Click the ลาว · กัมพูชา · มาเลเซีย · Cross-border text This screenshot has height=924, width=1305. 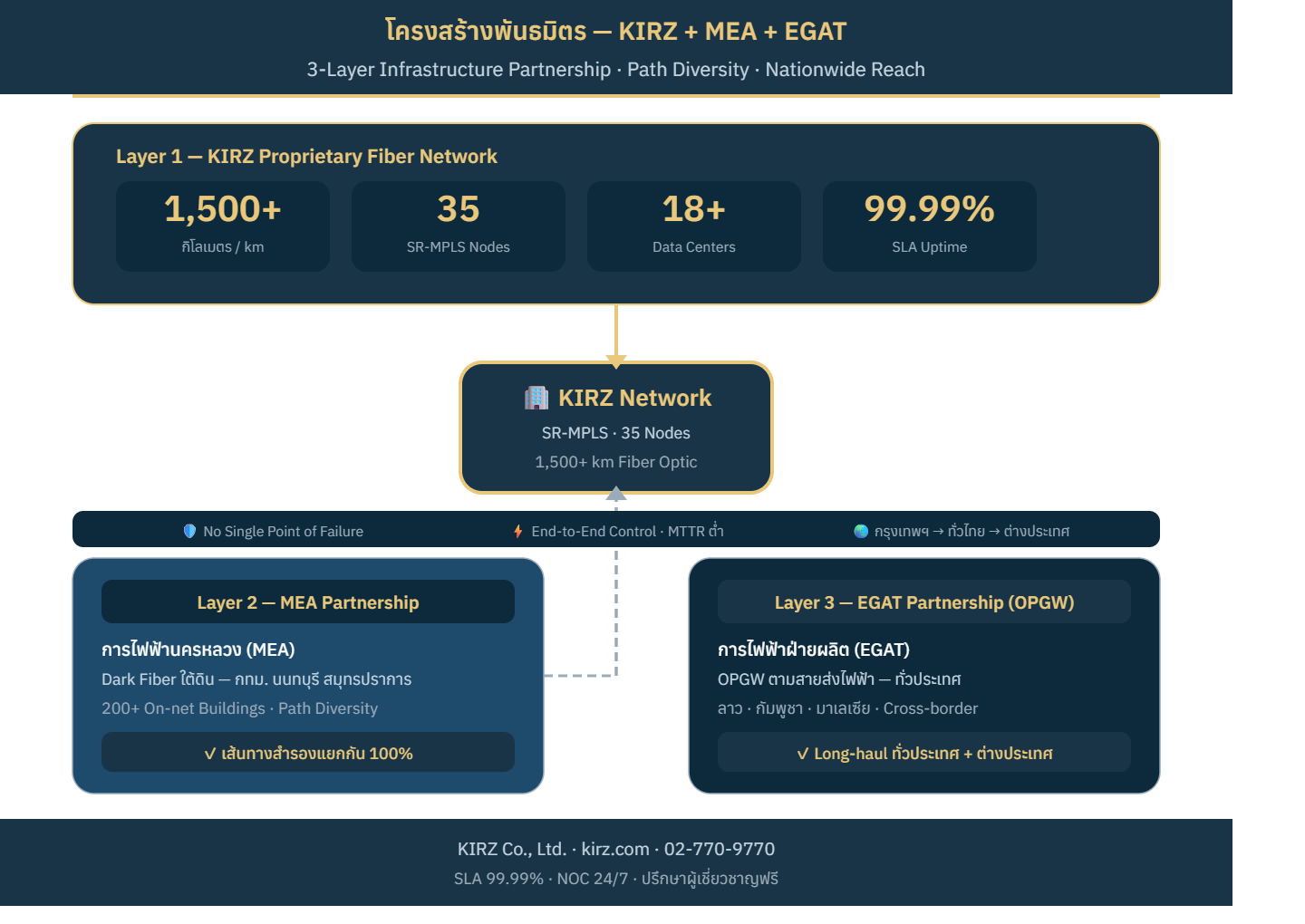pos(847,708)
